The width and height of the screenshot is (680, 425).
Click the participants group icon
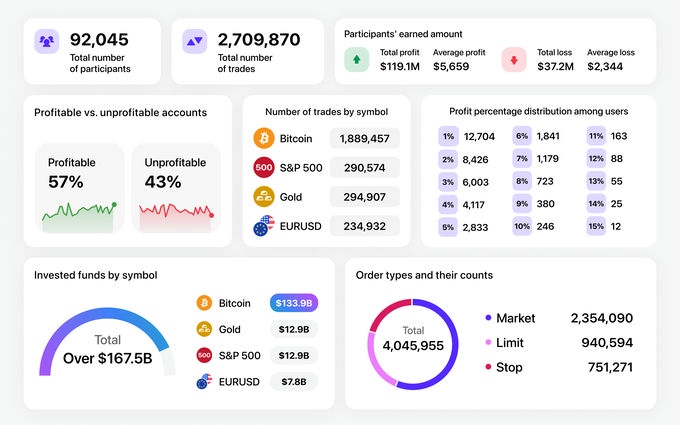[x=46, y=41]
